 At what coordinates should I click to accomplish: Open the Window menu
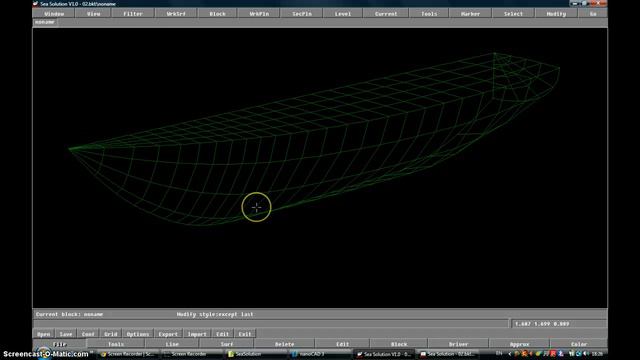pyautogui.click(x=54, y=13)
